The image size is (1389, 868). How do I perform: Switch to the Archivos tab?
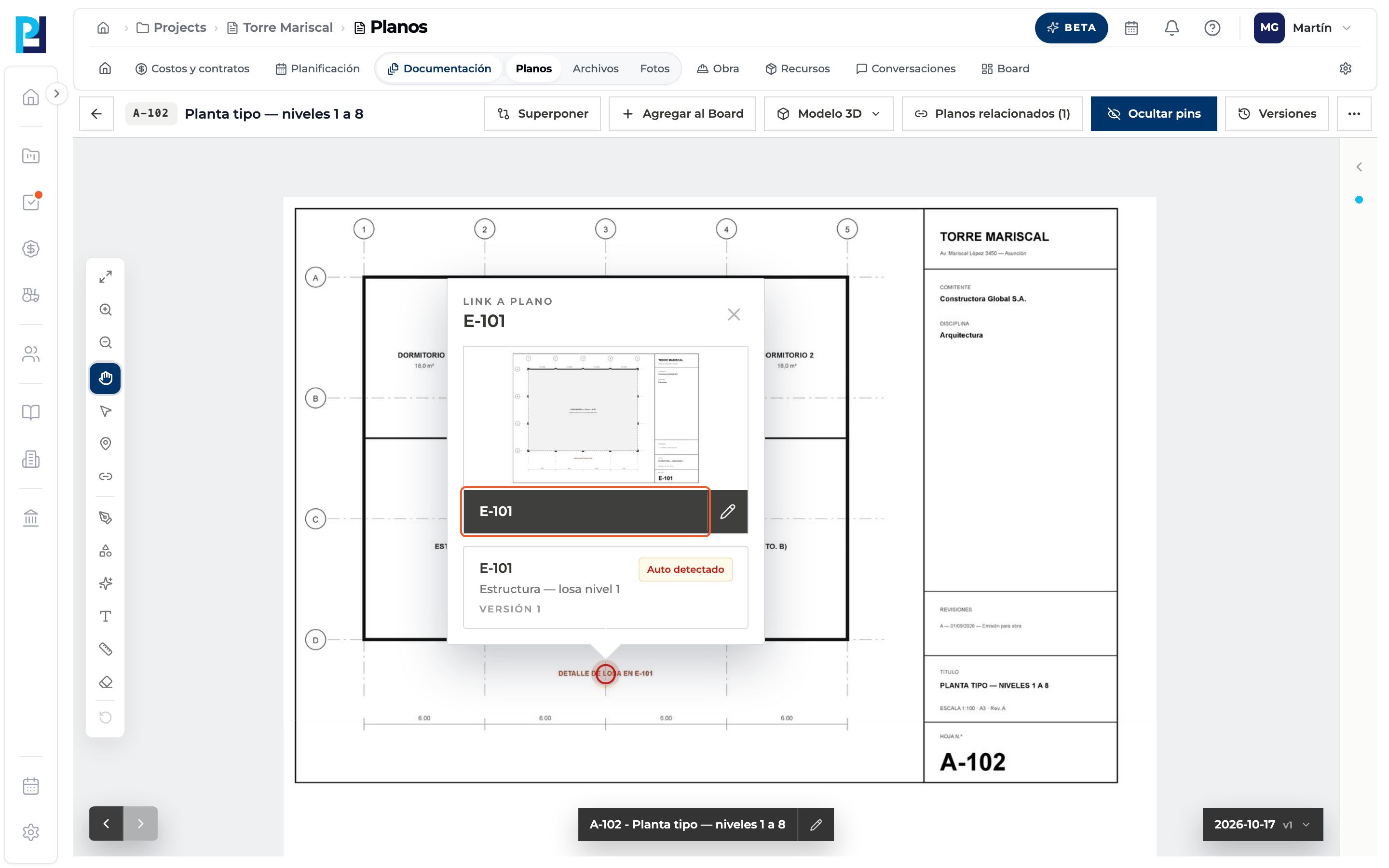(x=595, y=68)
